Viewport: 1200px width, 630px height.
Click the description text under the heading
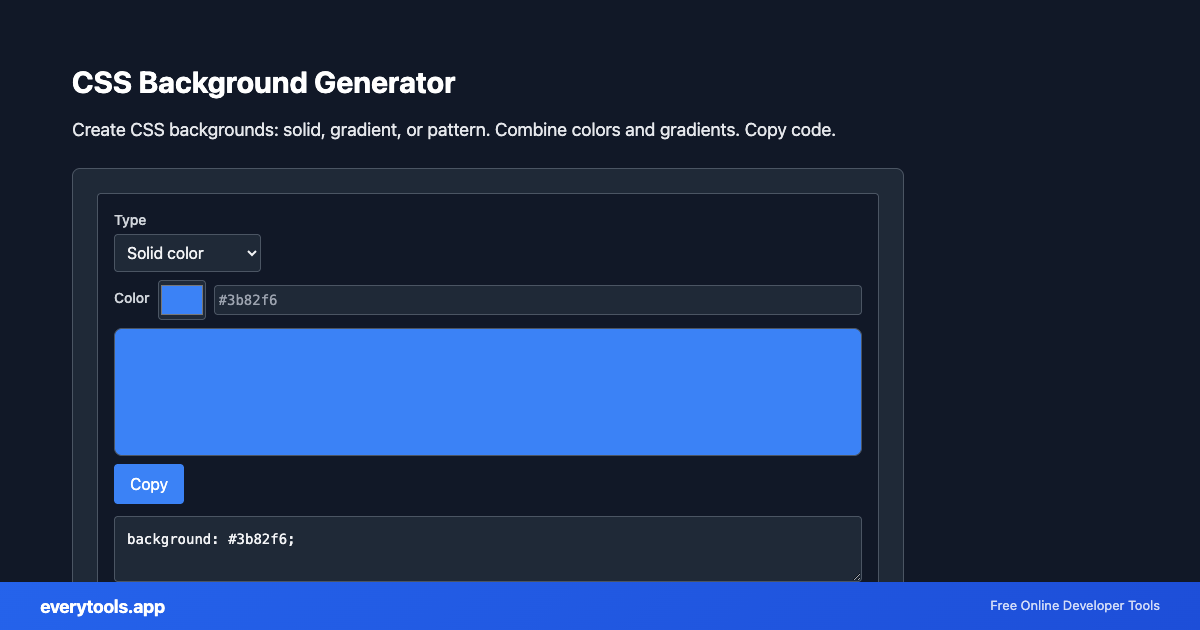click(x=453, y=129)
